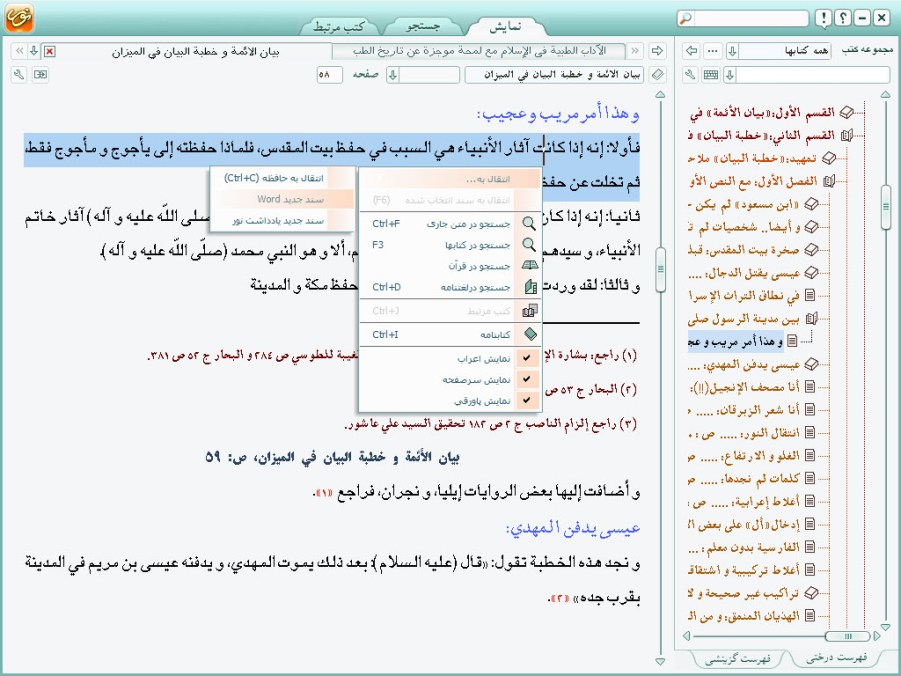Click the wrench icon in library panel
This screenshot has height=676, width=901.
tap(691, 75)
